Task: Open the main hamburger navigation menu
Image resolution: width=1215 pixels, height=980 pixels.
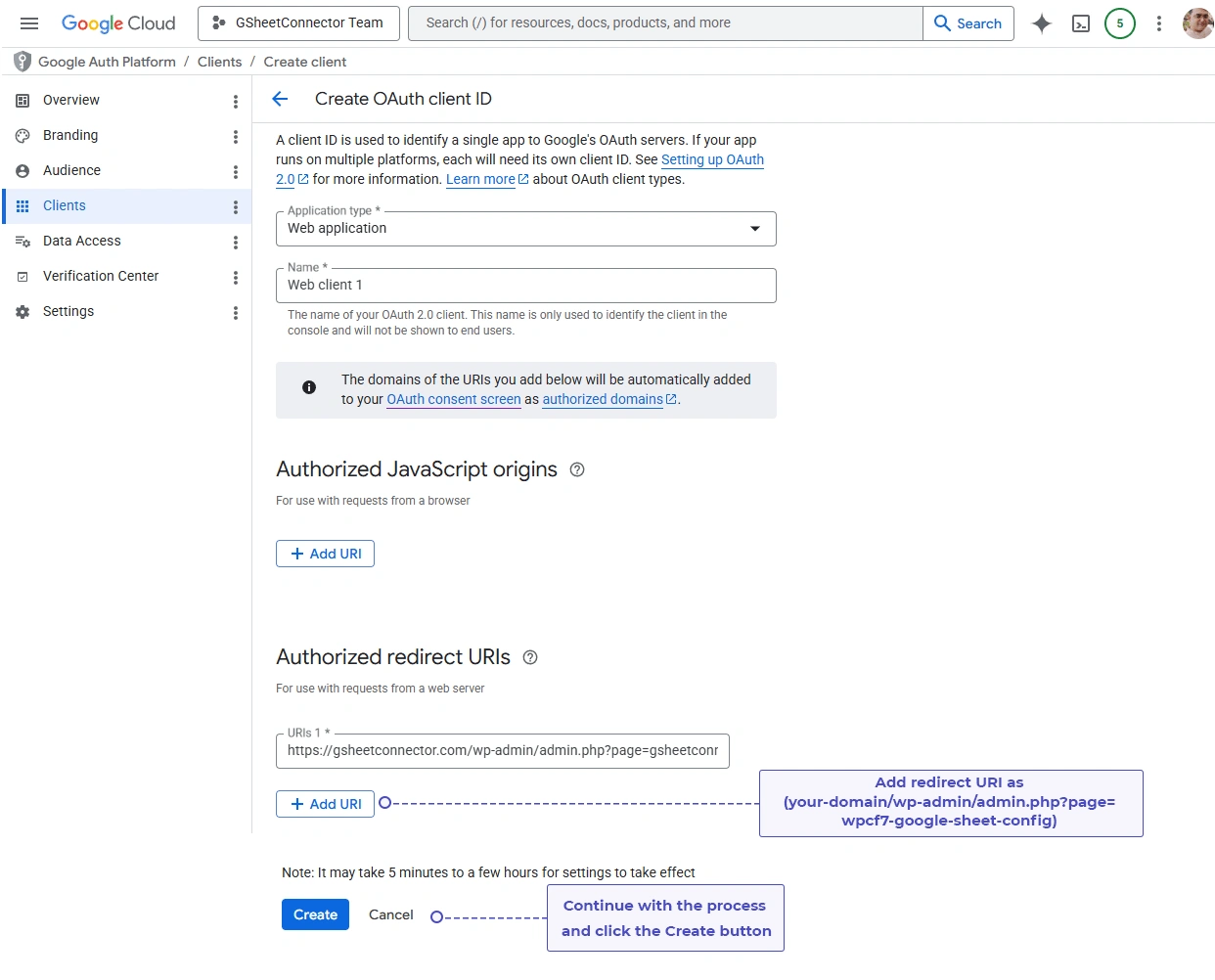Action: point(29,23)
